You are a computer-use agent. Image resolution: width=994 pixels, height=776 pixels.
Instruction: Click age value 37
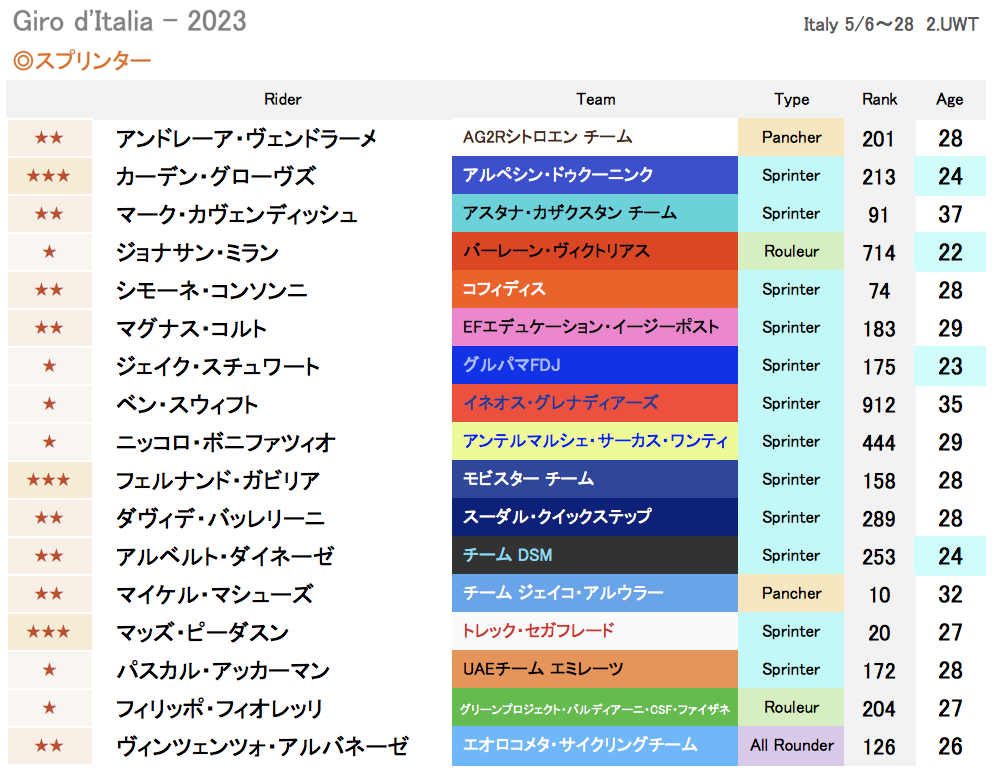coord(950,214)
